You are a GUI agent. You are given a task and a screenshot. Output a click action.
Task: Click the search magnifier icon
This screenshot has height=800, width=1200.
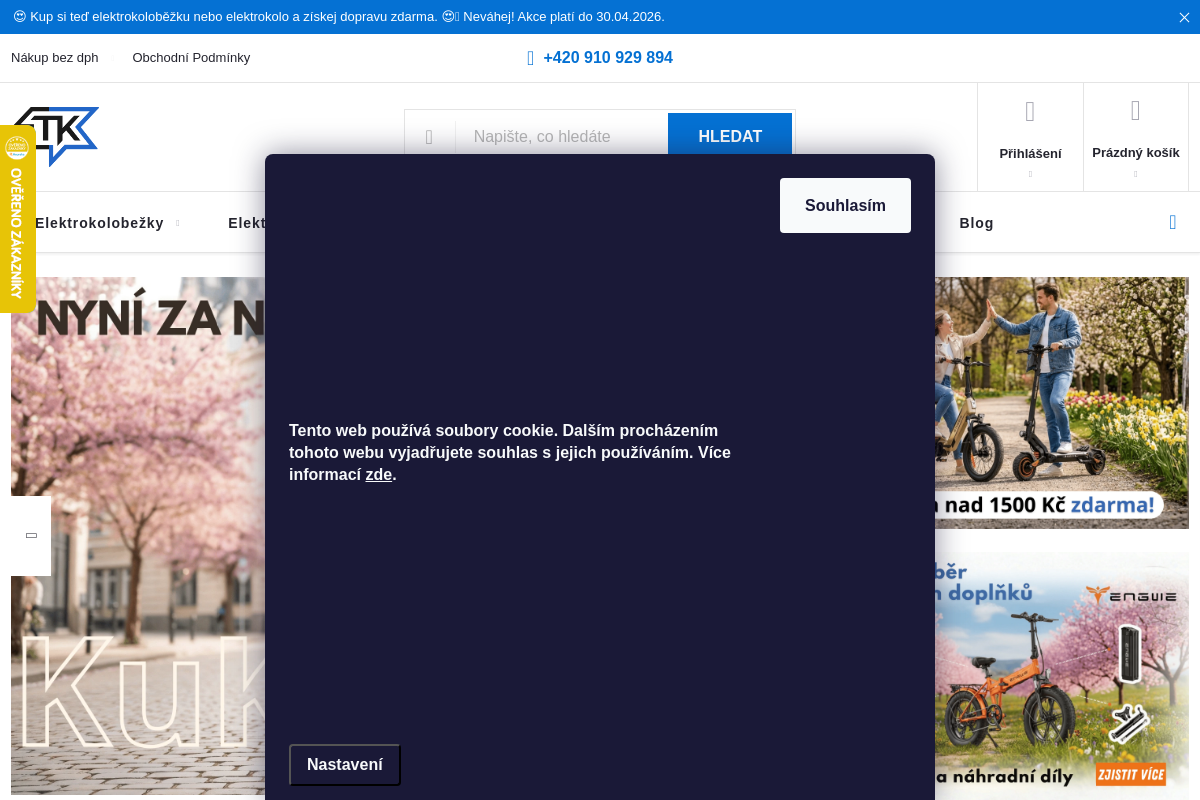click(429, 137)
